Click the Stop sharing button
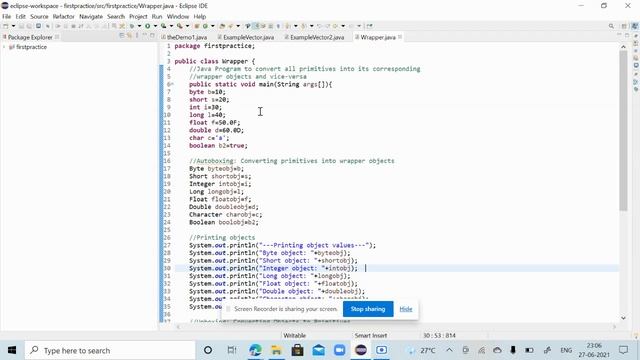This screenshot has width=640, height=360. click(x=368, y=309)
